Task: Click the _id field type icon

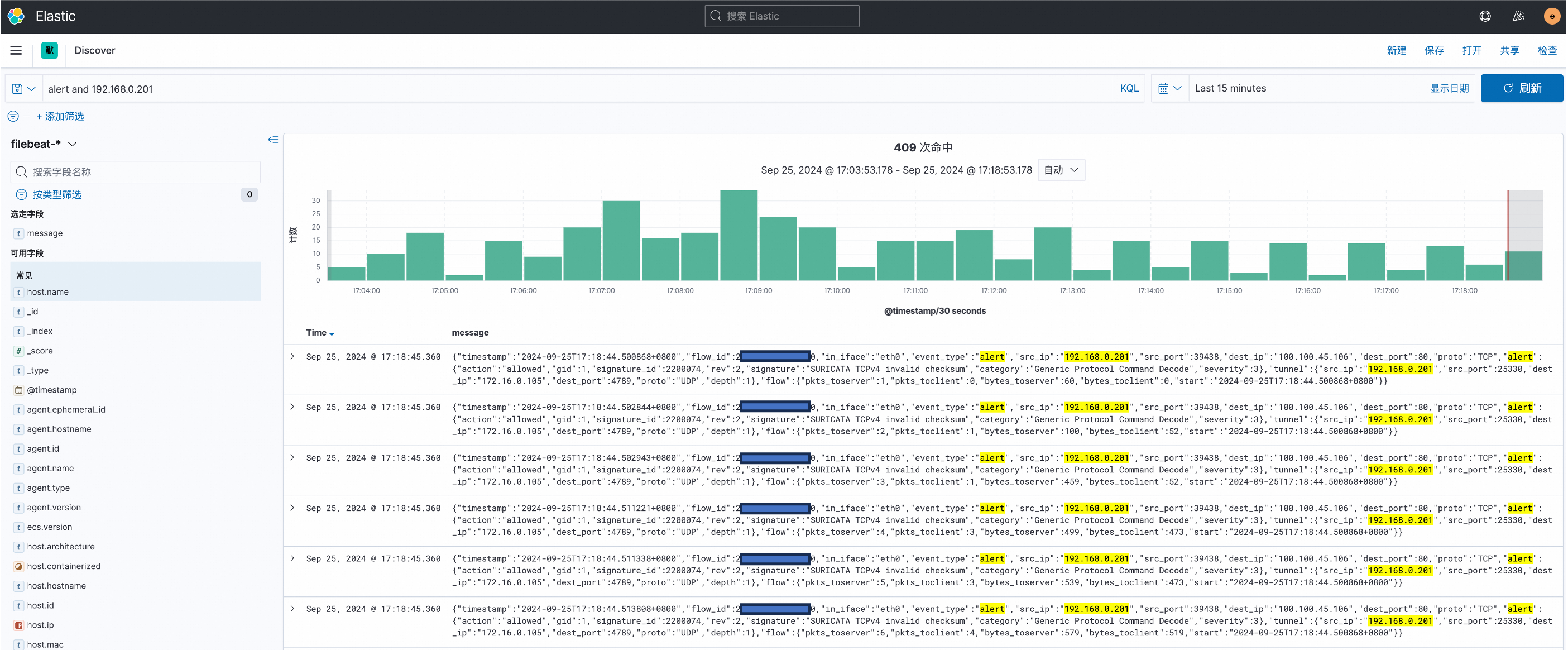Action: tap(19, 312)
